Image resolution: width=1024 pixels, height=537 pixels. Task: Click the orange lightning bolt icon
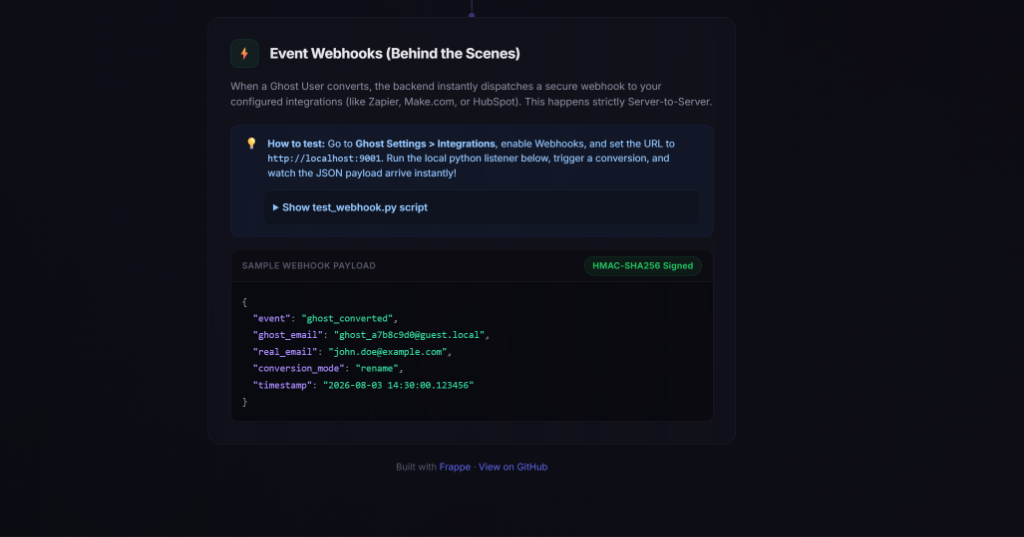244,54
